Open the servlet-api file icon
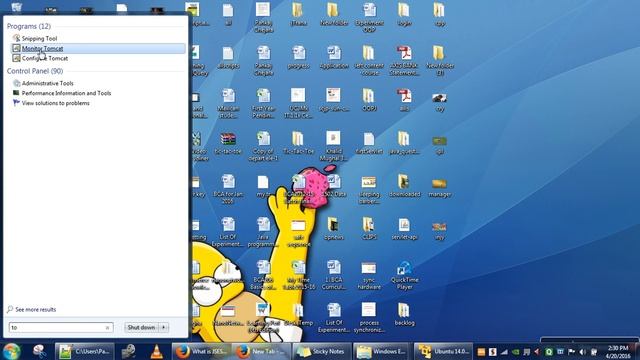The height and width of the screenshot is (360, 640). coord(404,229)
